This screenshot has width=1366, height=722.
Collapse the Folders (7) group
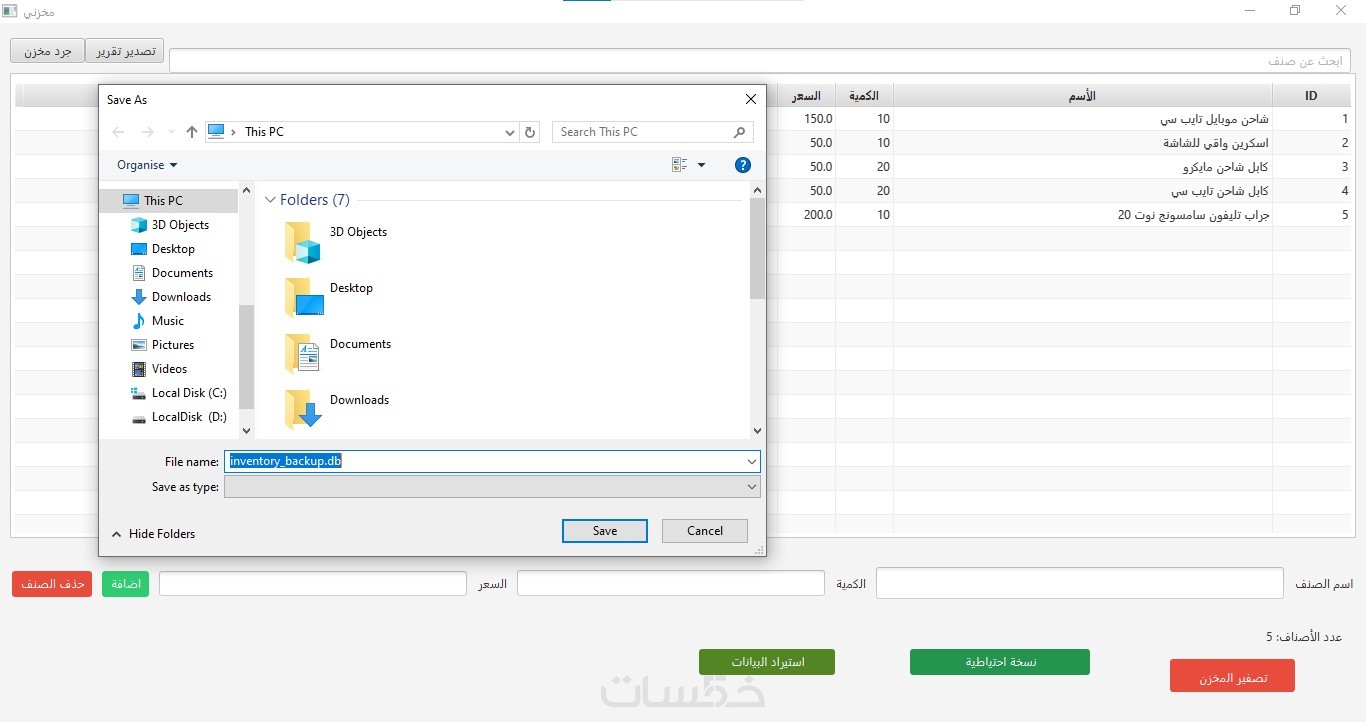270,200
